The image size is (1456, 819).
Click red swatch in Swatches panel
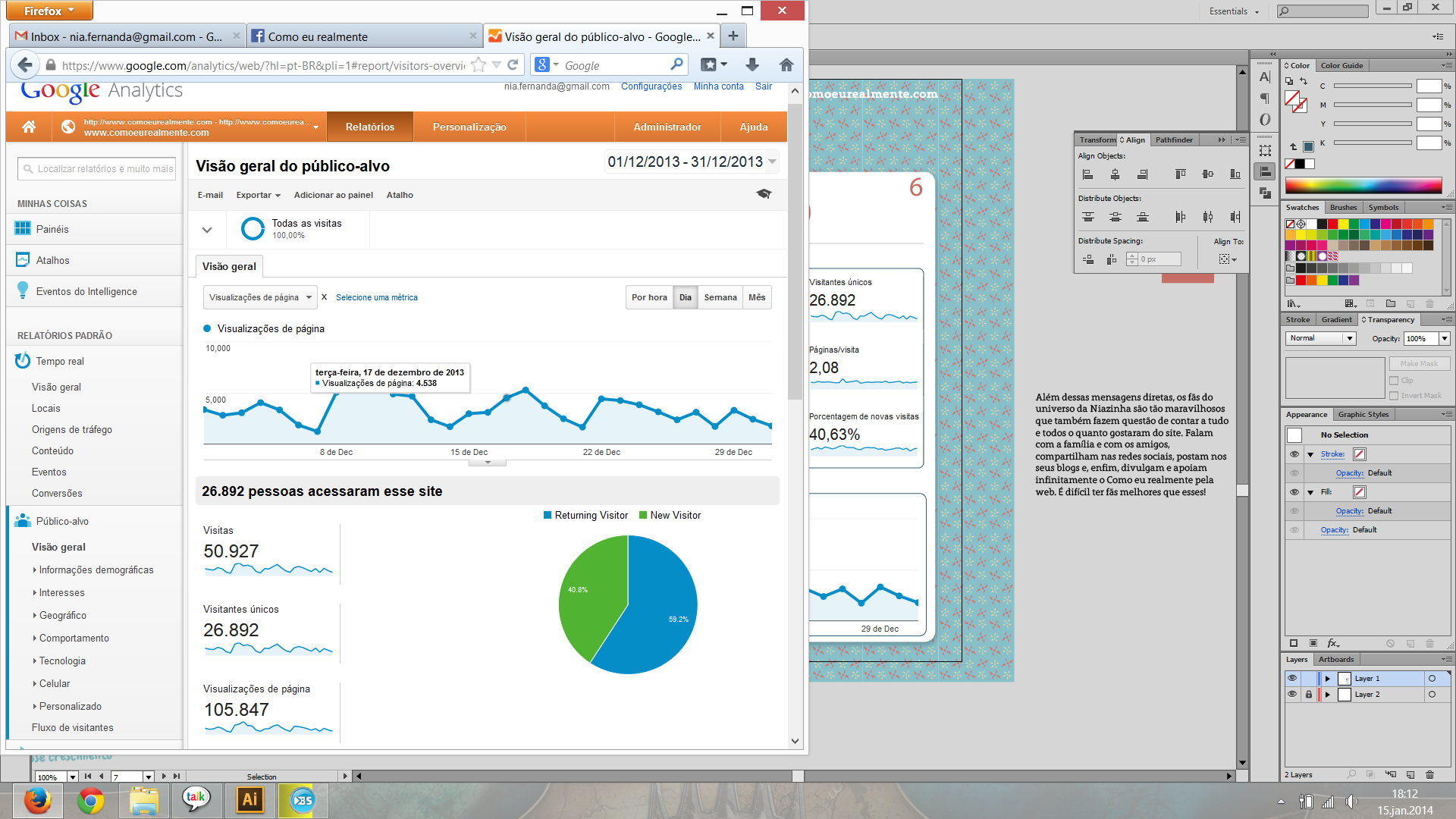tap(1332, 224)
